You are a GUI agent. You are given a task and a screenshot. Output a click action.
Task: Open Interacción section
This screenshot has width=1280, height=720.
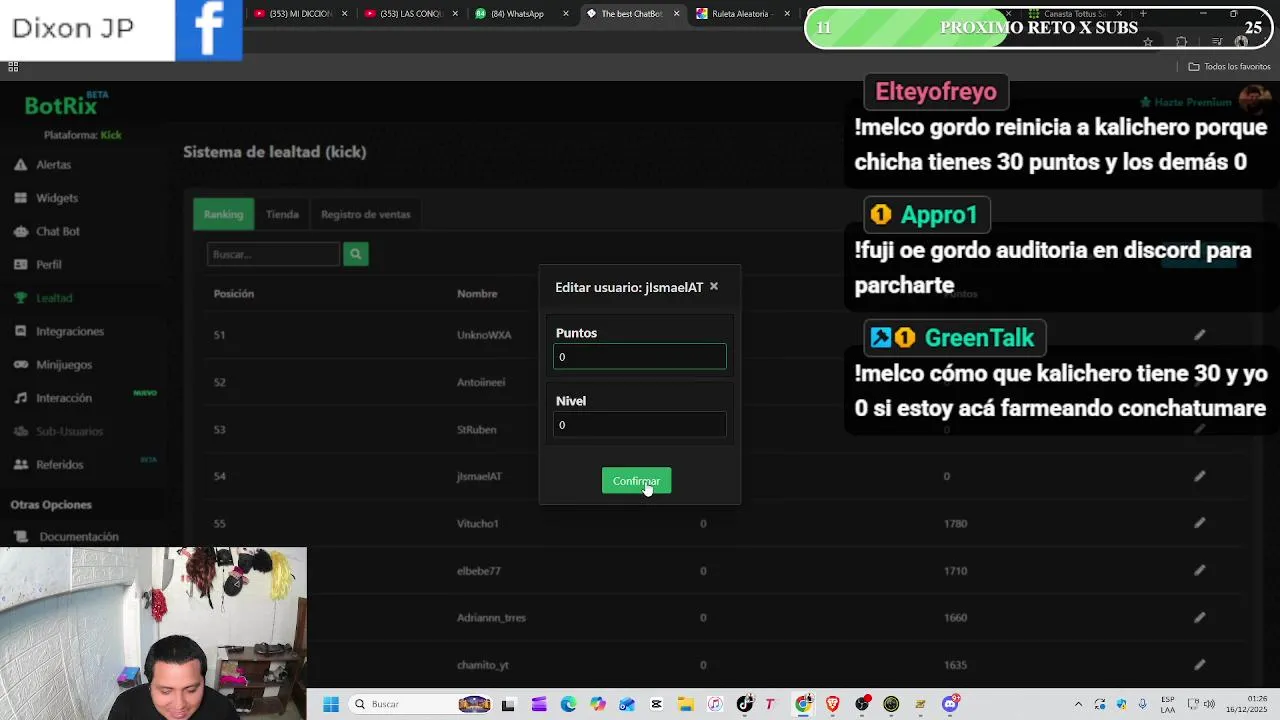pos(52,398)
